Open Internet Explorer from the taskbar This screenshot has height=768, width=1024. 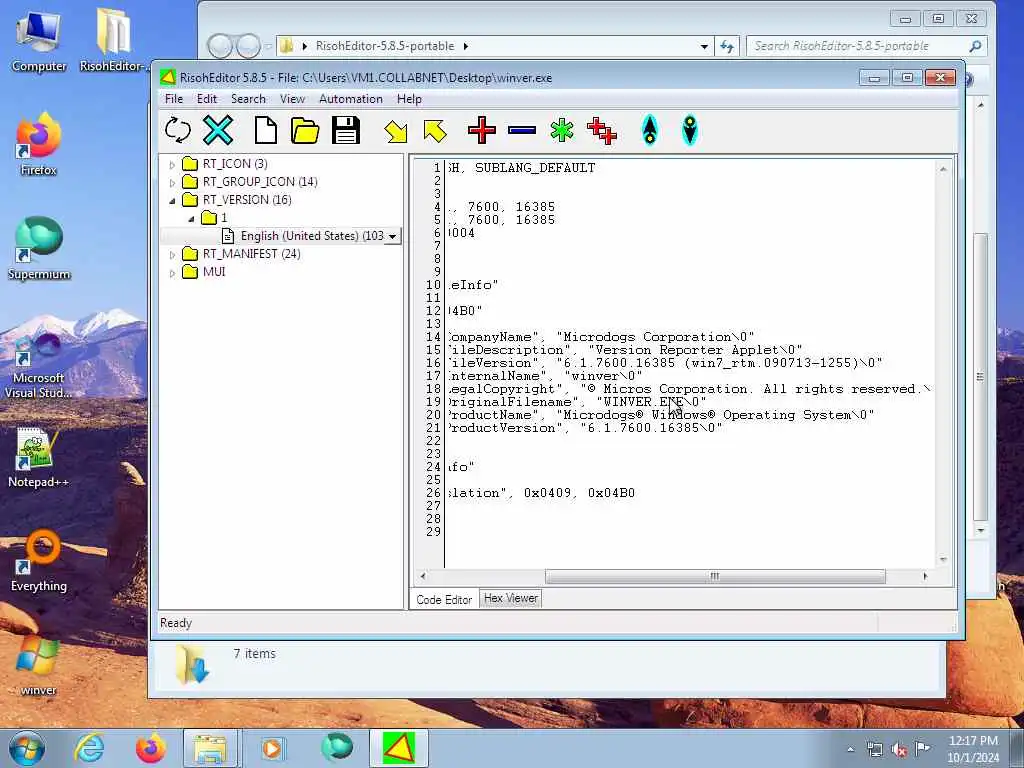tap(89, 748)
